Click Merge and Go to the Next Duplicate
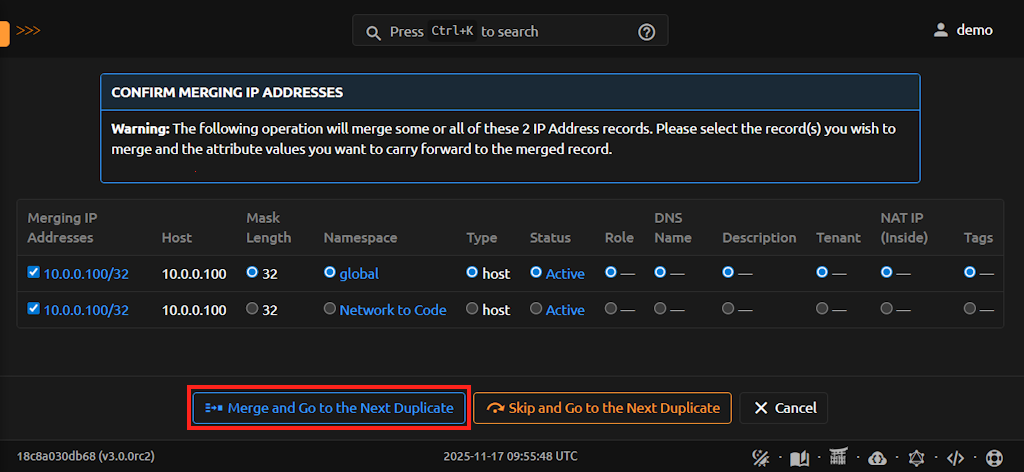 [x=329, y=408]
